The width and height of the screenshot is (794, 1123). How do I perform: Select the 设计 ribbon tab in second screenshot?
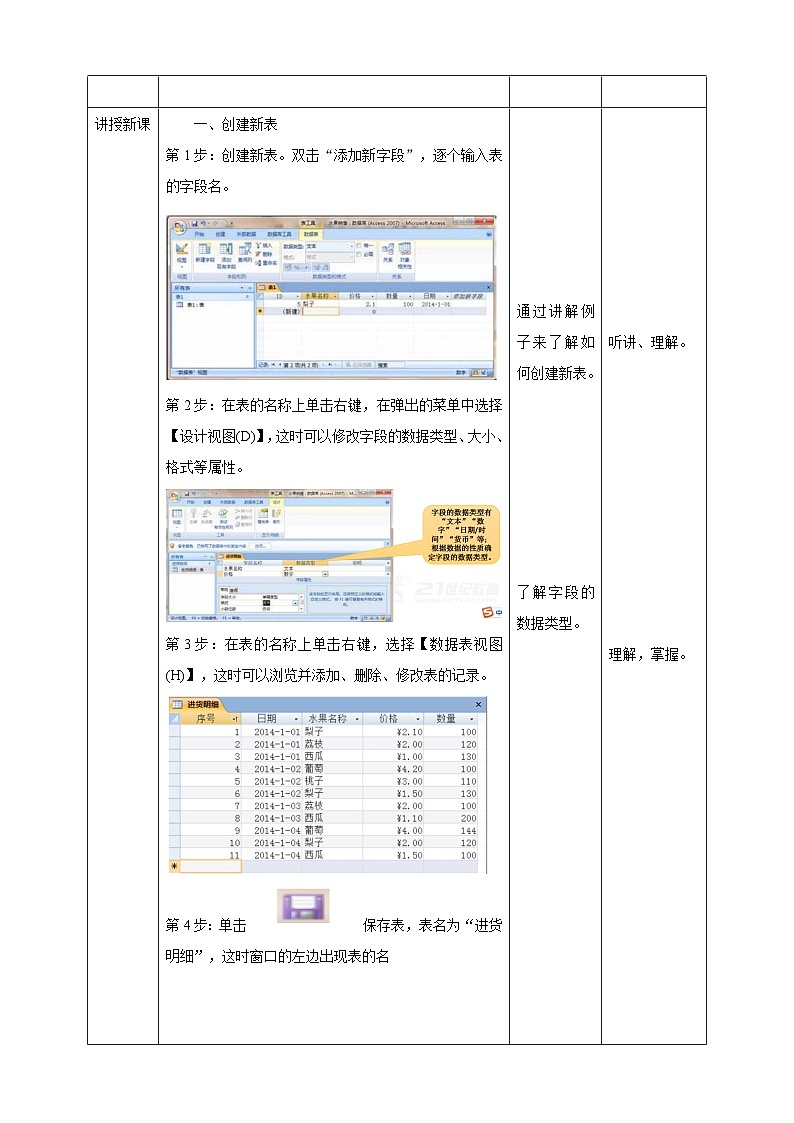pyautogui.click(x=276, y=502)
